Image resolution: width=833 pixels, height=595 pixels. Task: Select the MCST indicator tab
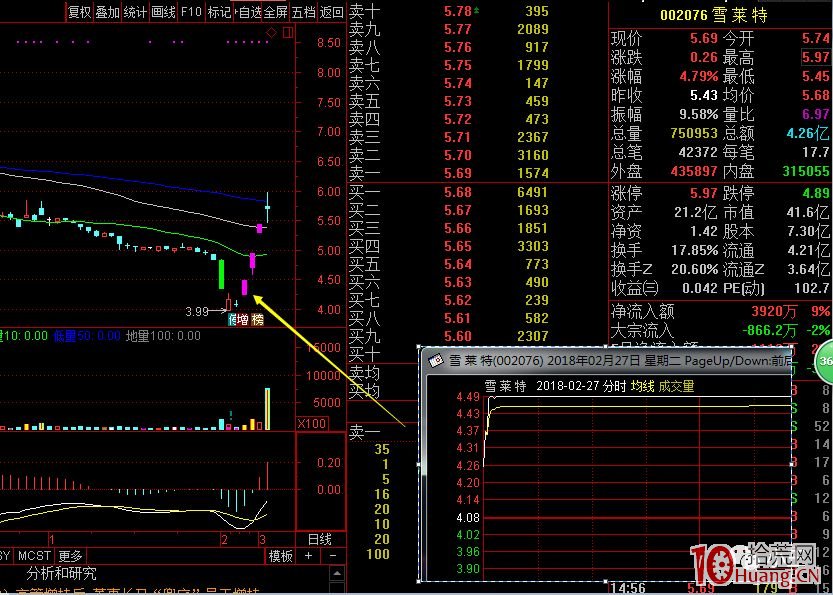click(34, 556)
